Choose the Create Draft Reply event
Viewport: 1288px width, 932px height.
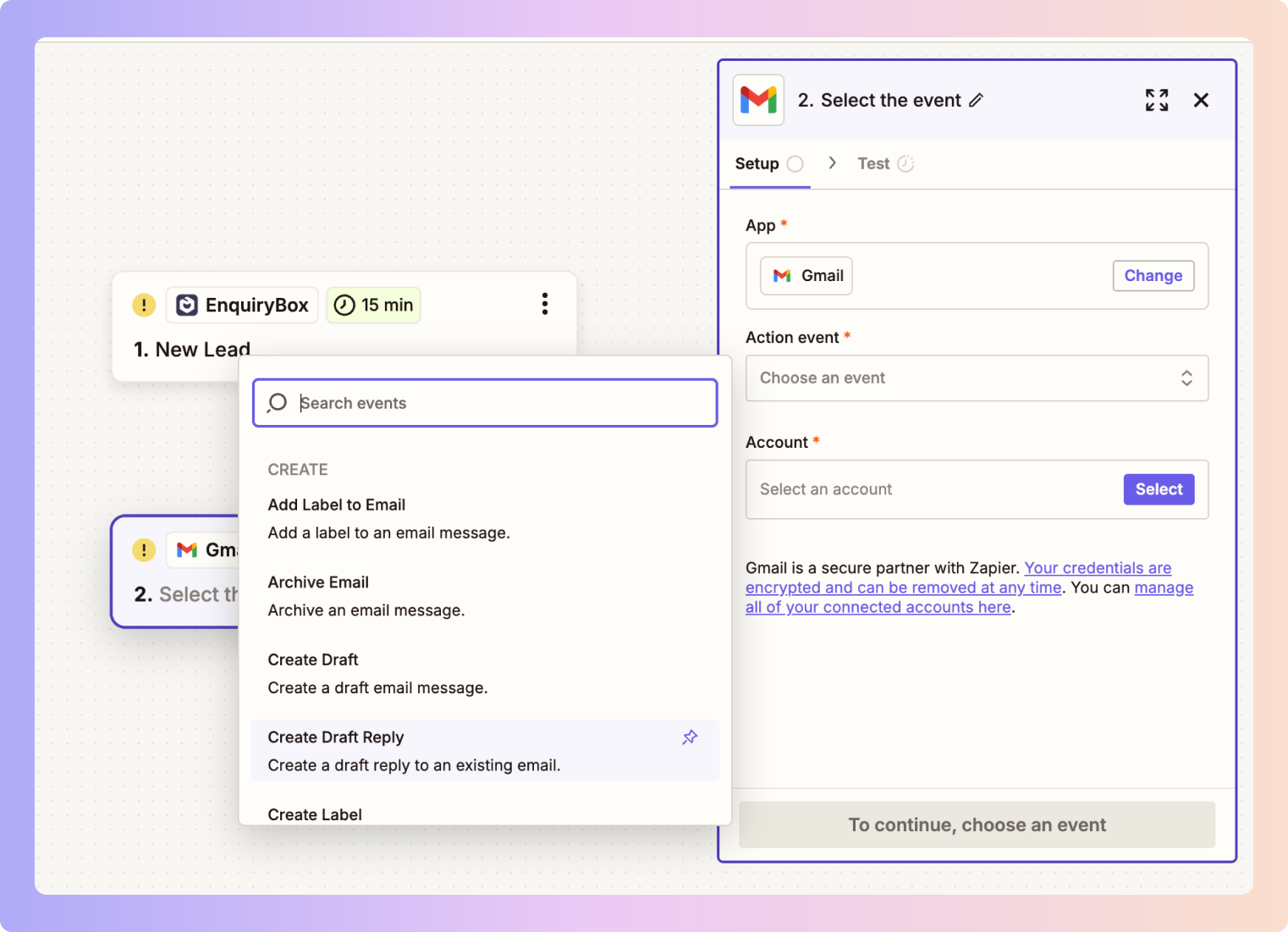485,751
